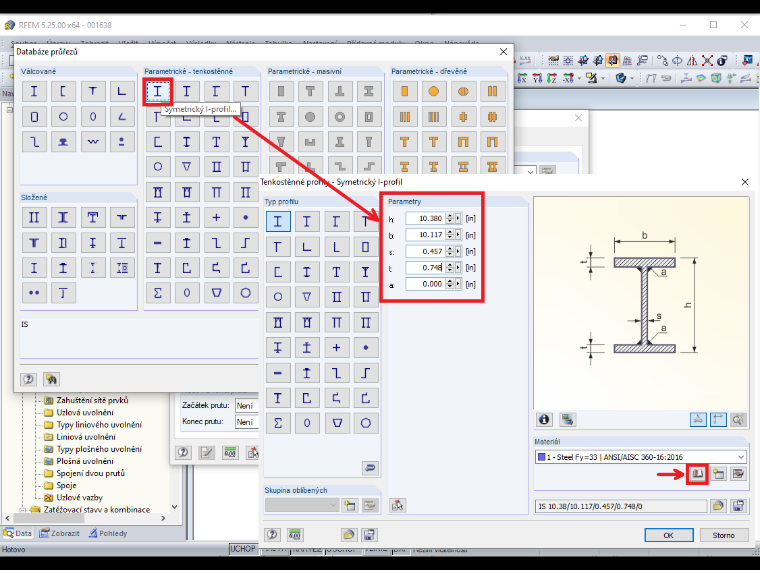Image resolution: width=760 pixels, height=570 pixels.
Task: Click spin buttons for t parameter
Action: click(450, 268)
